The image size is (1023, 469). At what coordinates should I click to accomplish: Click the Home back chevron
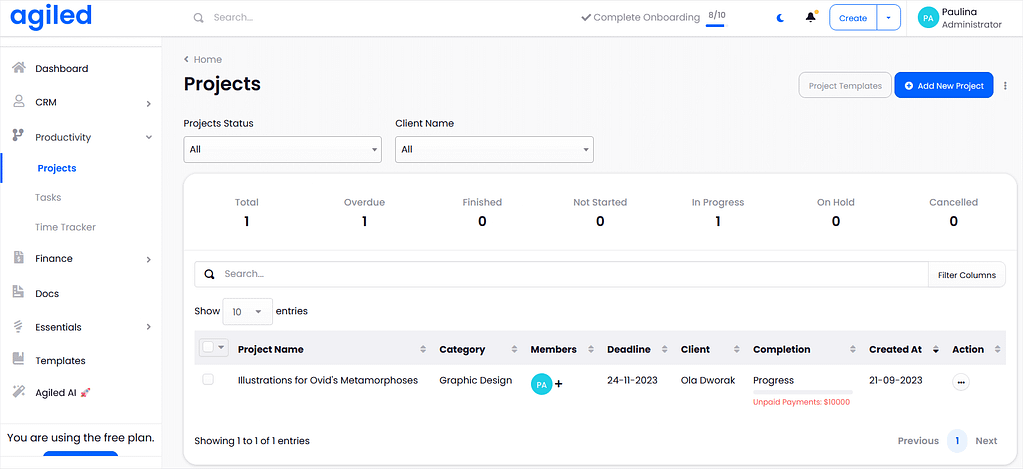click(187, 59)
